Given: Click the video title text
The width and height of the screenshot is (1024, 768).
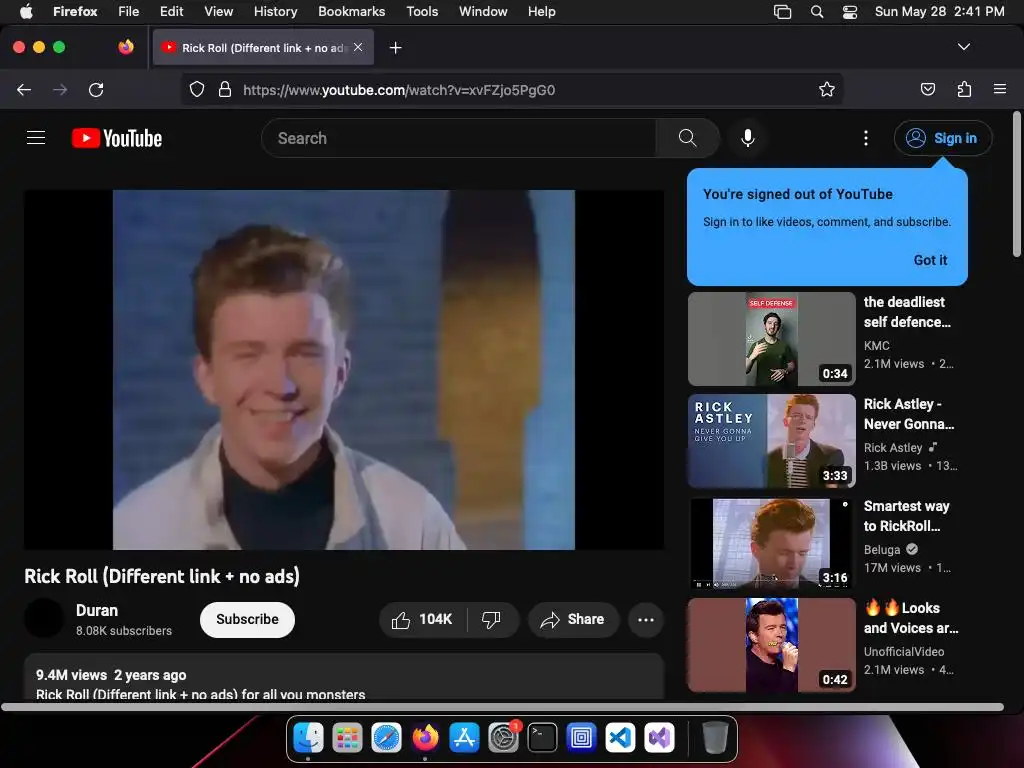Looking at the screenshot, I should pos(162,576).
